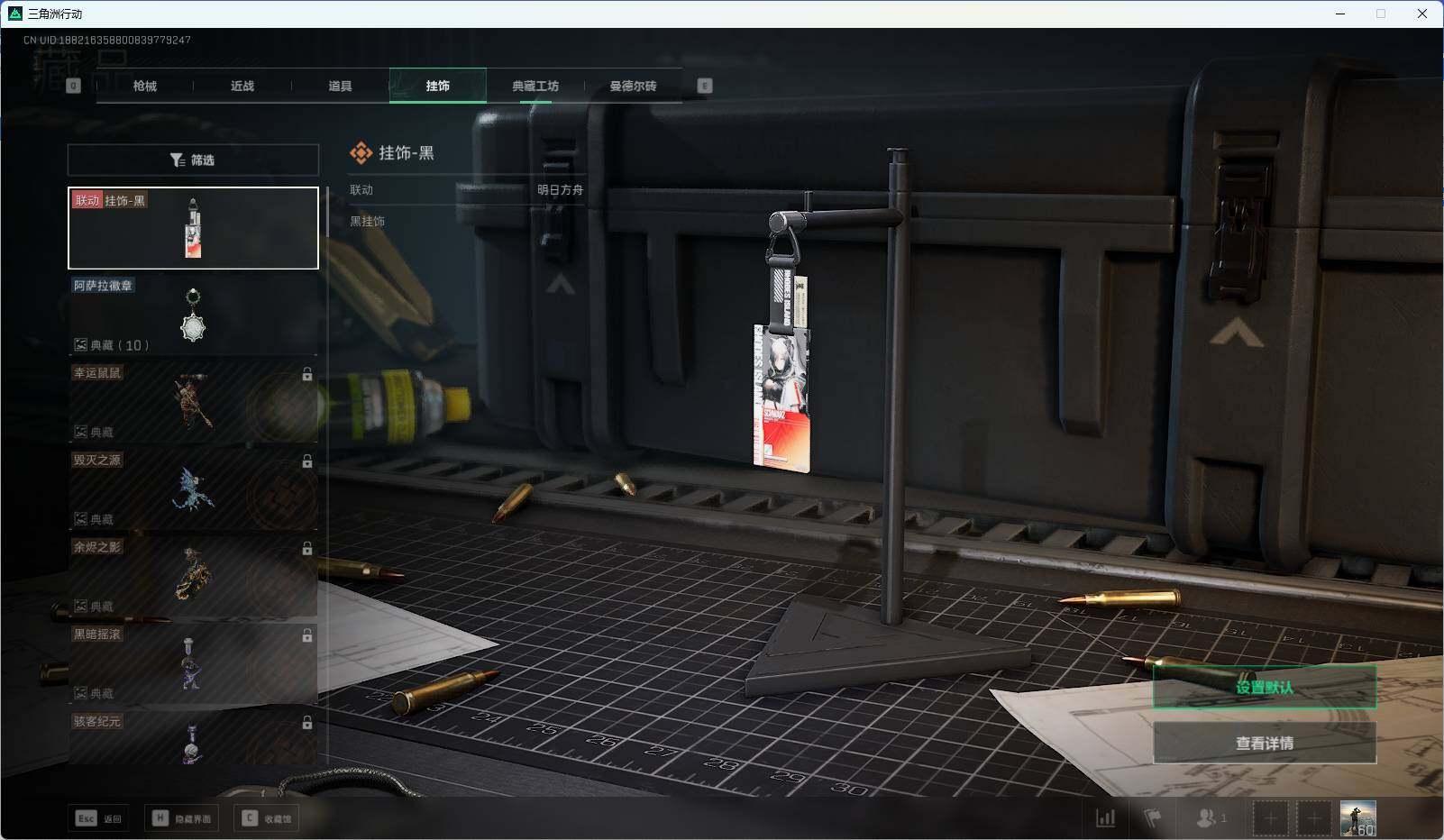Open the 典藏工坊 tab
Viewport: 1444px width, 840px height.
point(535,86)
